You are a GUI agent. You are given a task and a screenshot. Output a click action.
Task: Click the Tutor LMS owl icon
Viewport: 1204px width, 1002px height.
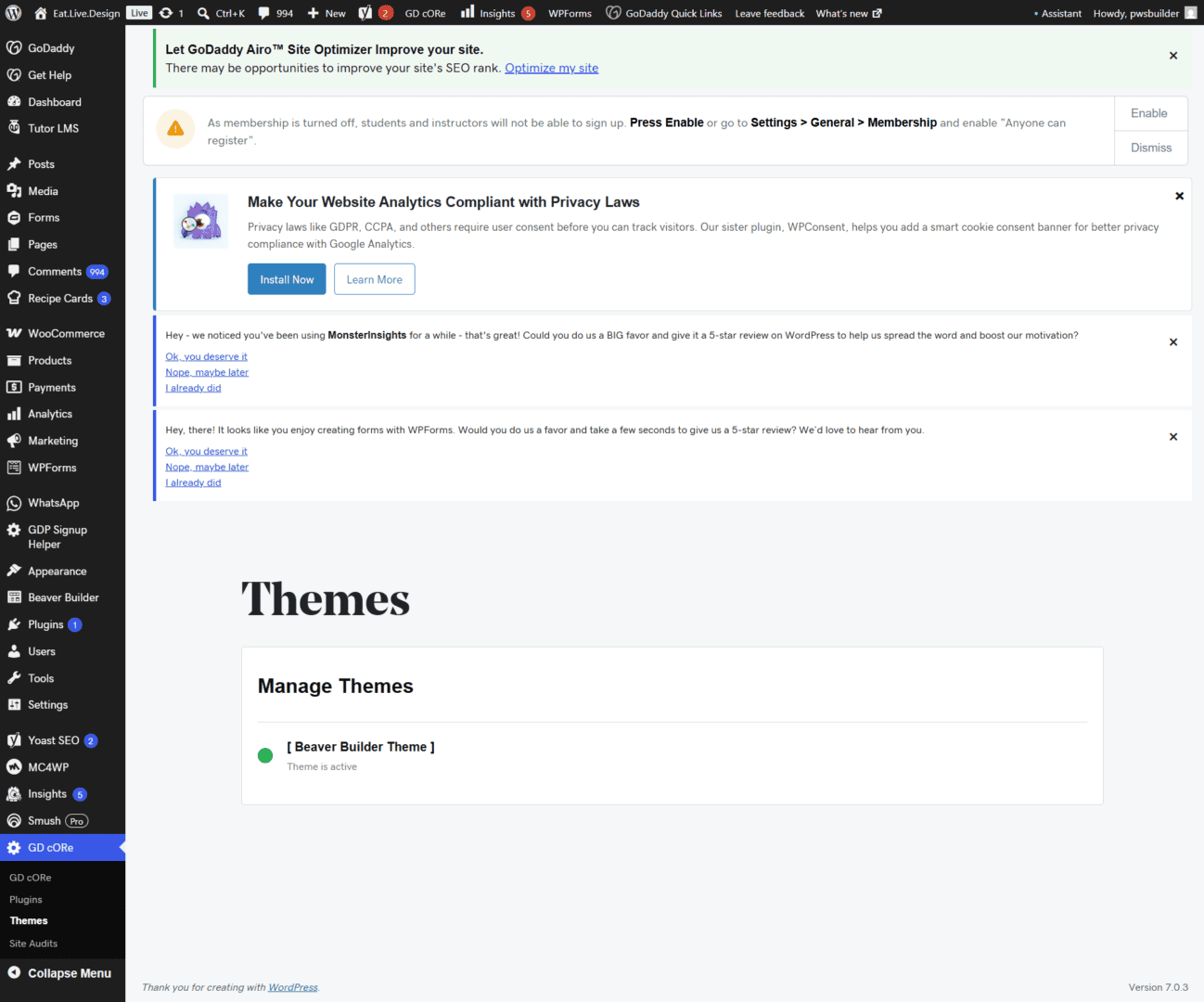coord(14,128)
